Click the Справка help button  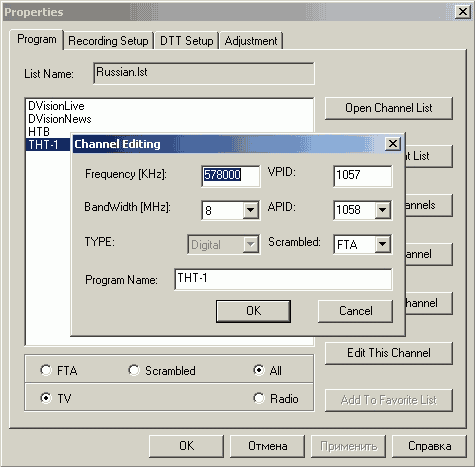(429, 446)
